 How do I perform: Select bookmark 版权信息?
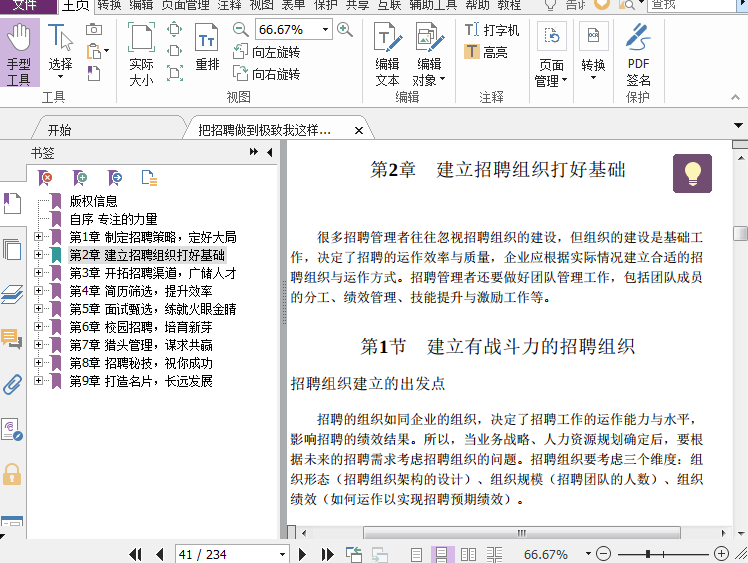click(x=94, y=201)
